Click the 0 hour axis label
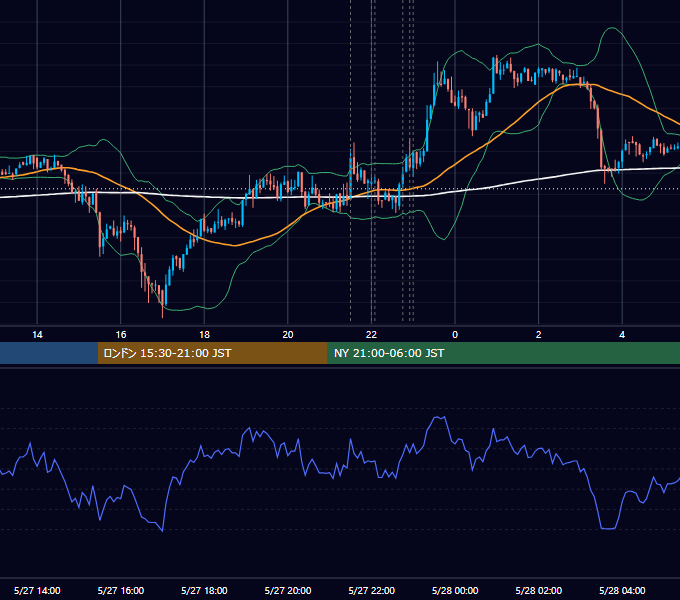Screen dimensions: 680x600 pos(455,335)
